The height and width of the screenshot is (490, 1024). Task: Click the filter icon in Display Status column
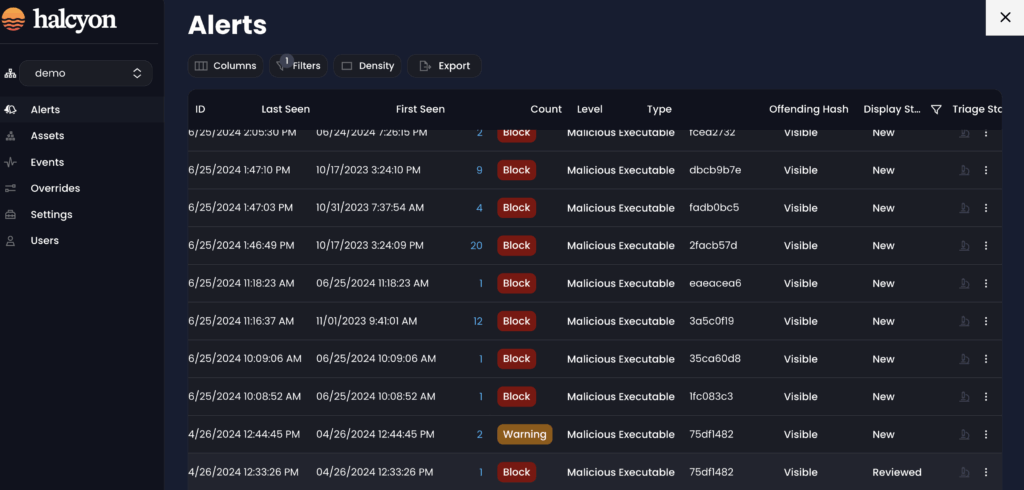point(936,109)
